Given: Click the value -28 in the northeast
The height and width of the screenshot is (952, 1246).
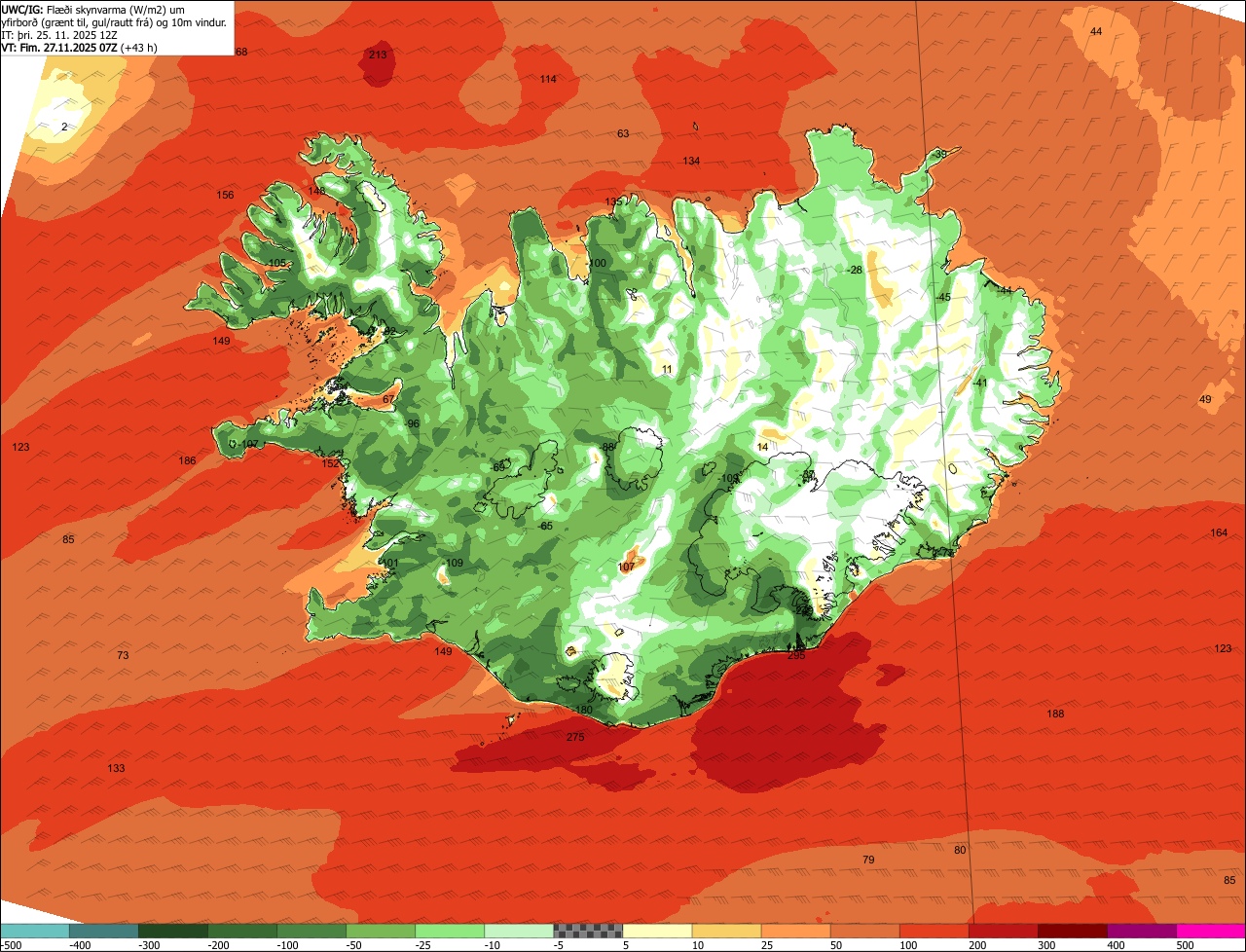Looking at the screenshot, I should pyautogui.click(x=855, y=270).
